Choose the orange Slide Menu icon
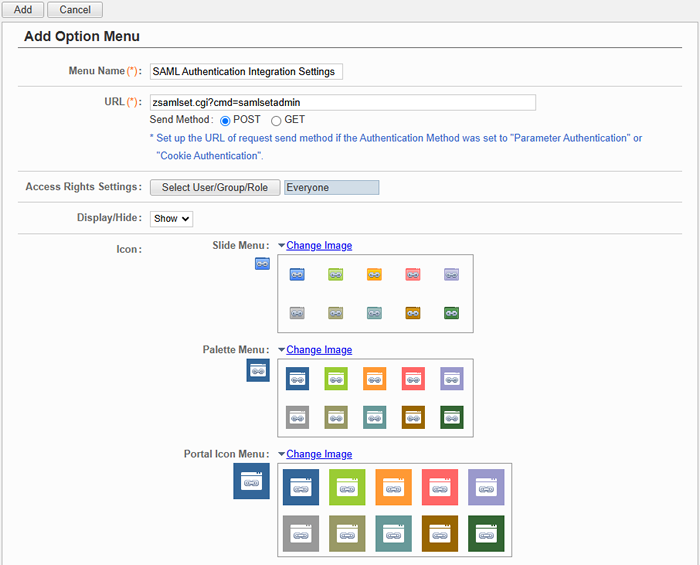The height and width of the screenshot is (565, 700). click(374, 274)
